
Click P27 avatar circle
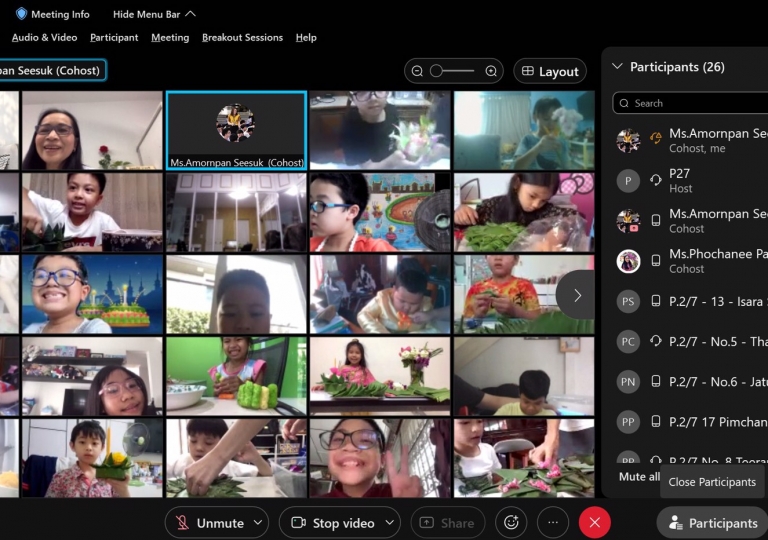[628, 181]
